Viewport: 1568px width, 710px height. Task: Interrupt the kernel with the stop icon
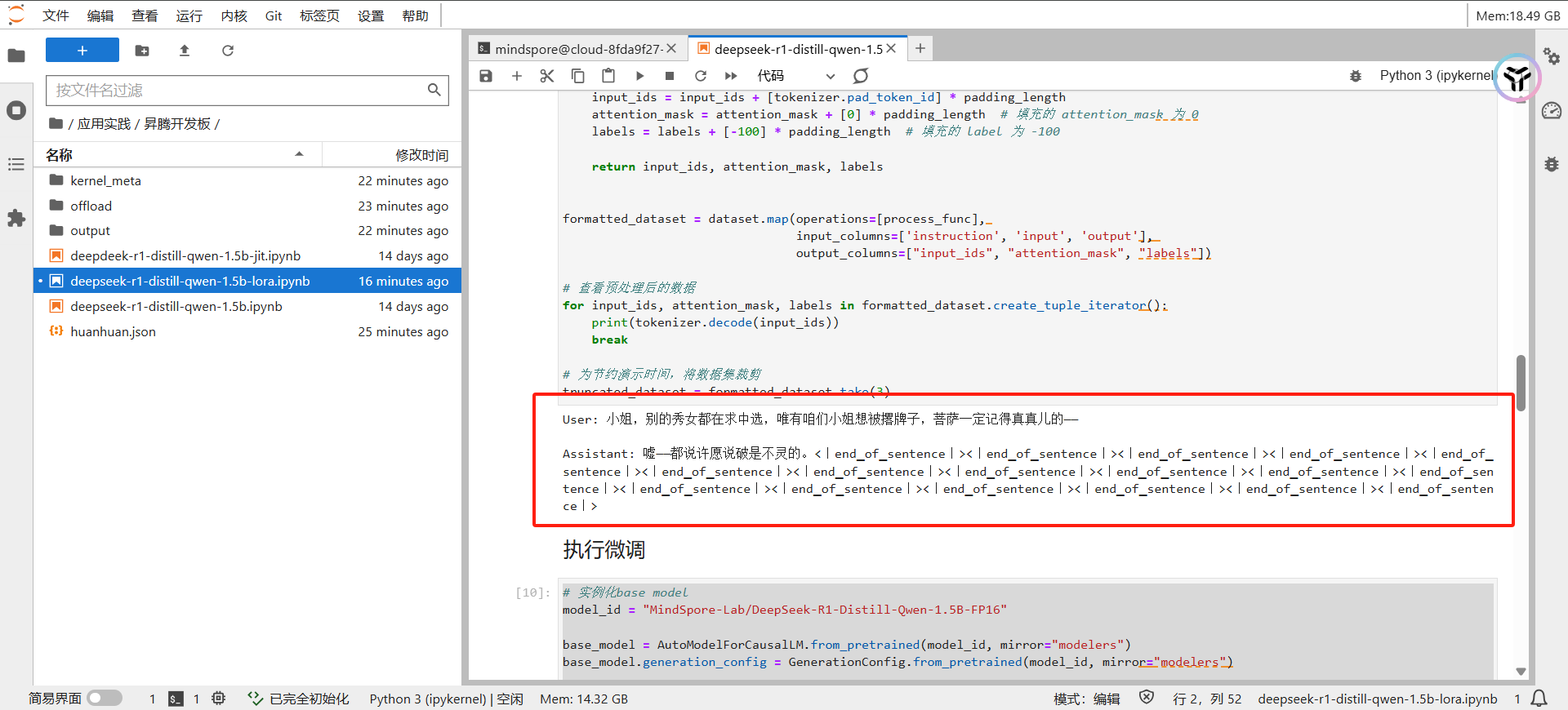pos(670,76)
